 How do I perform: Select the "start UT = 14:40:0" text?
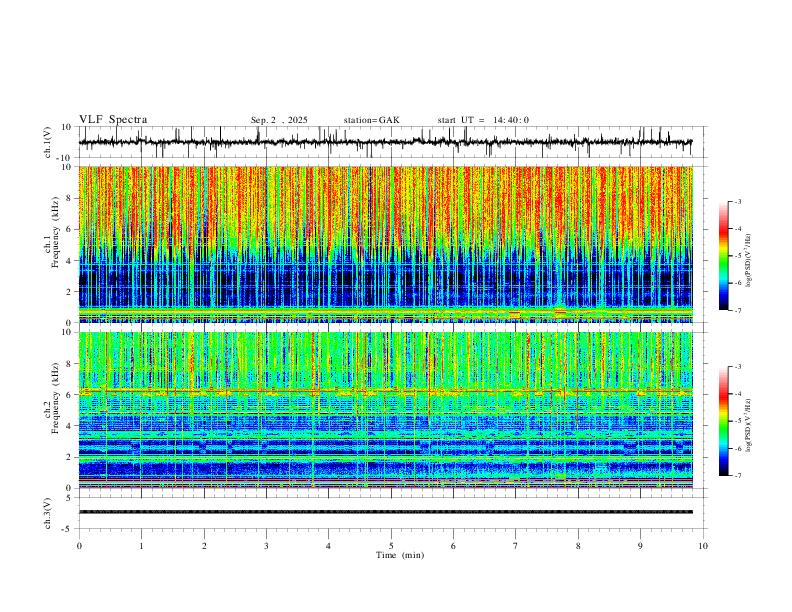[x=483, y=120]
